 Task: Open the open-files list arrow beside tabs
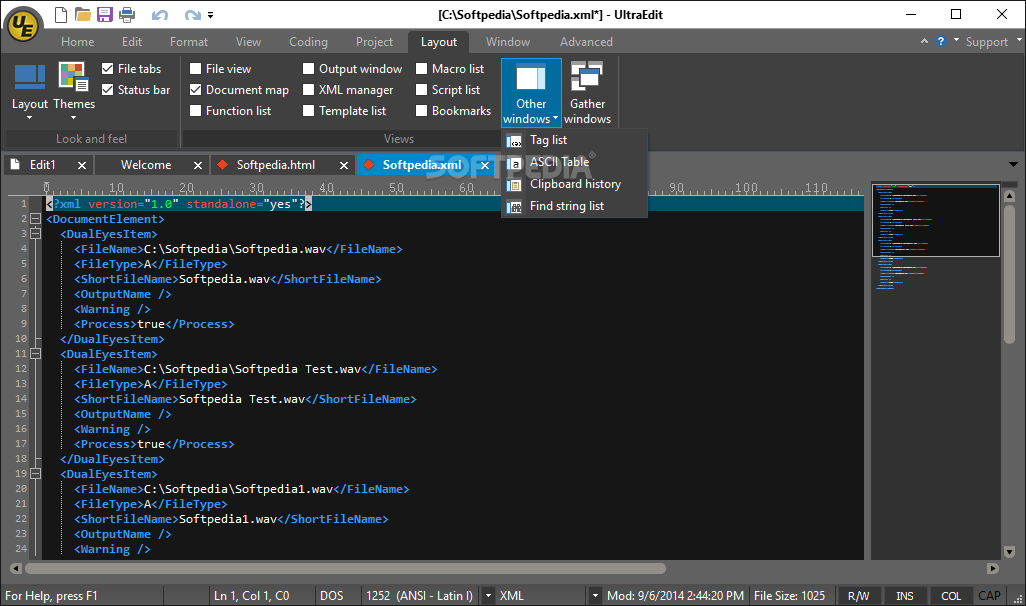click(x=1013, y=164)
